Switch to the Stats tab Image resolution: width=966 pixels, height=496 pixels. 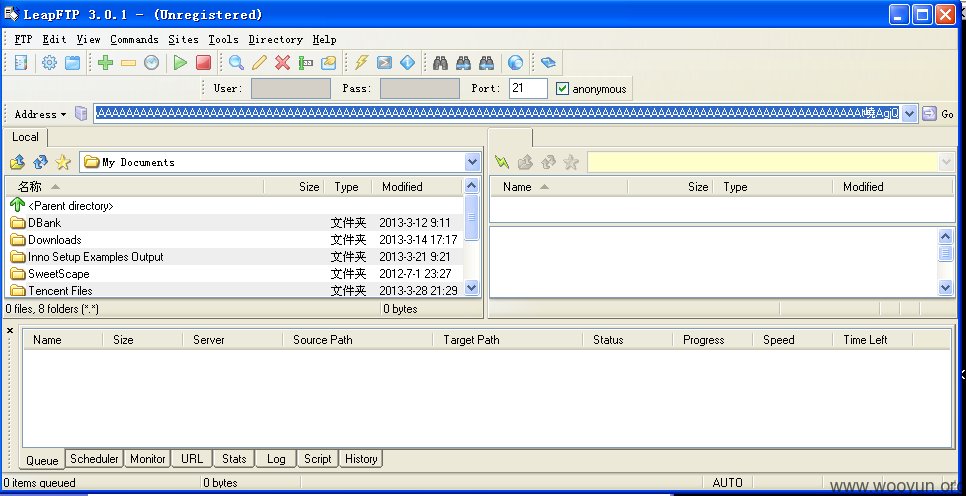coord(233,458)
